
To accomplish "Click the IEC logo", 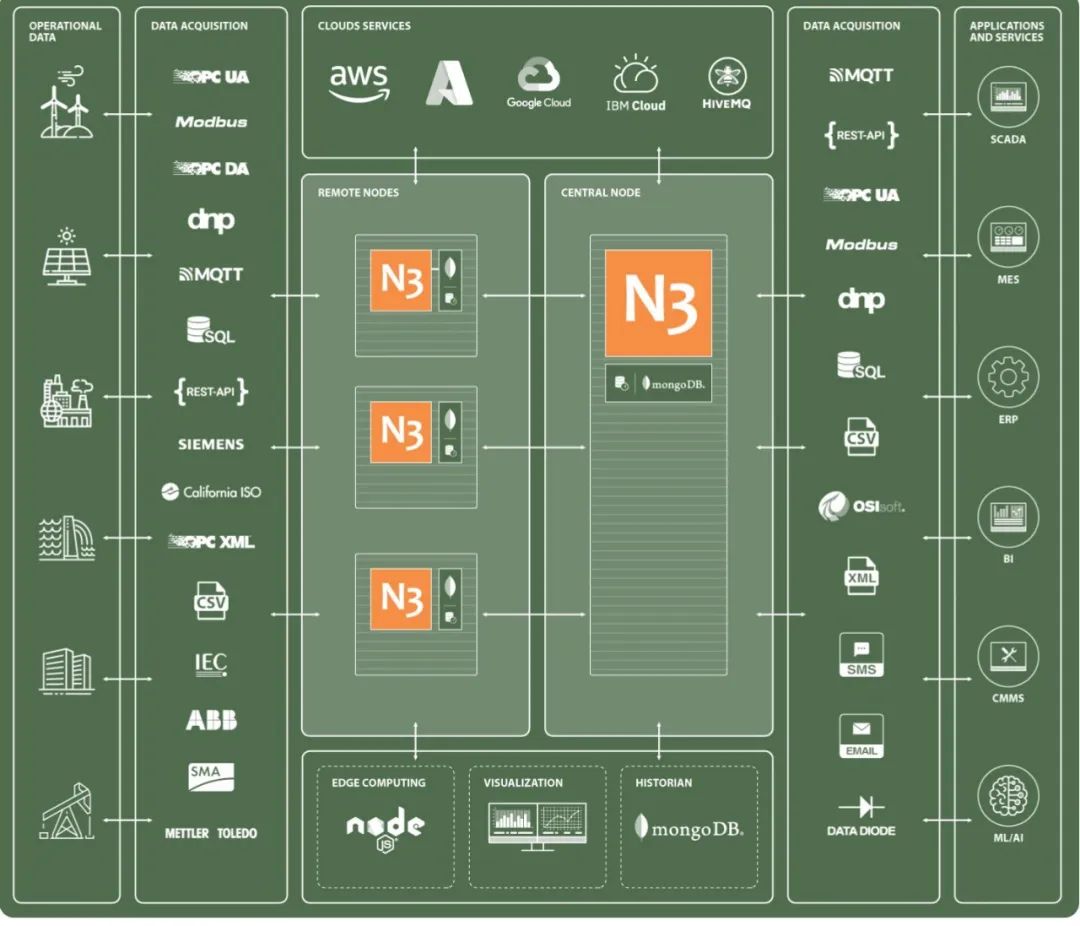I will (x=211, y=664).
